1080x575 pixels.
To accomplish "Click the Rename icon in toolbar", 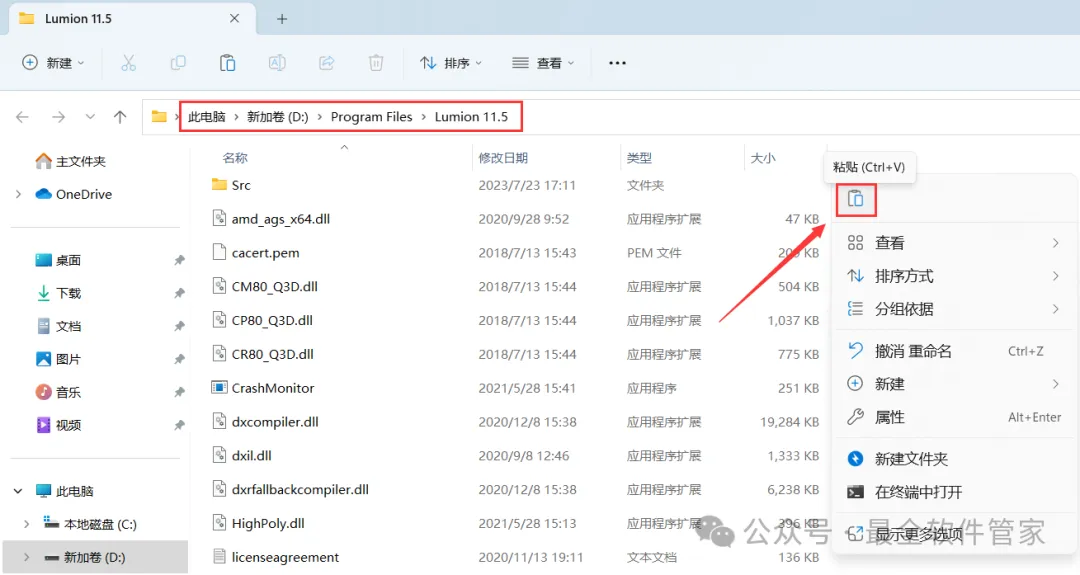I will click(277, 63).
